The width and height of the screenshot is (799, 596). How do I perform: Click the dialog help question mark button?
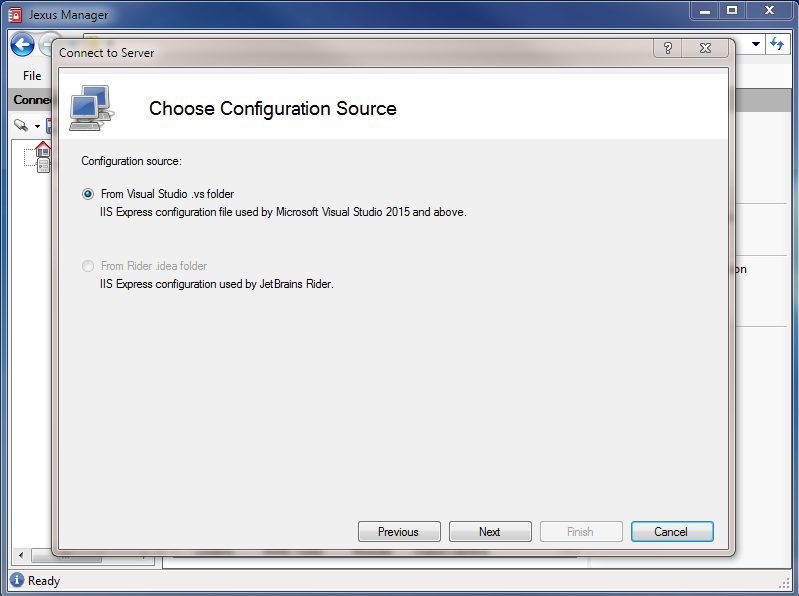667,49
